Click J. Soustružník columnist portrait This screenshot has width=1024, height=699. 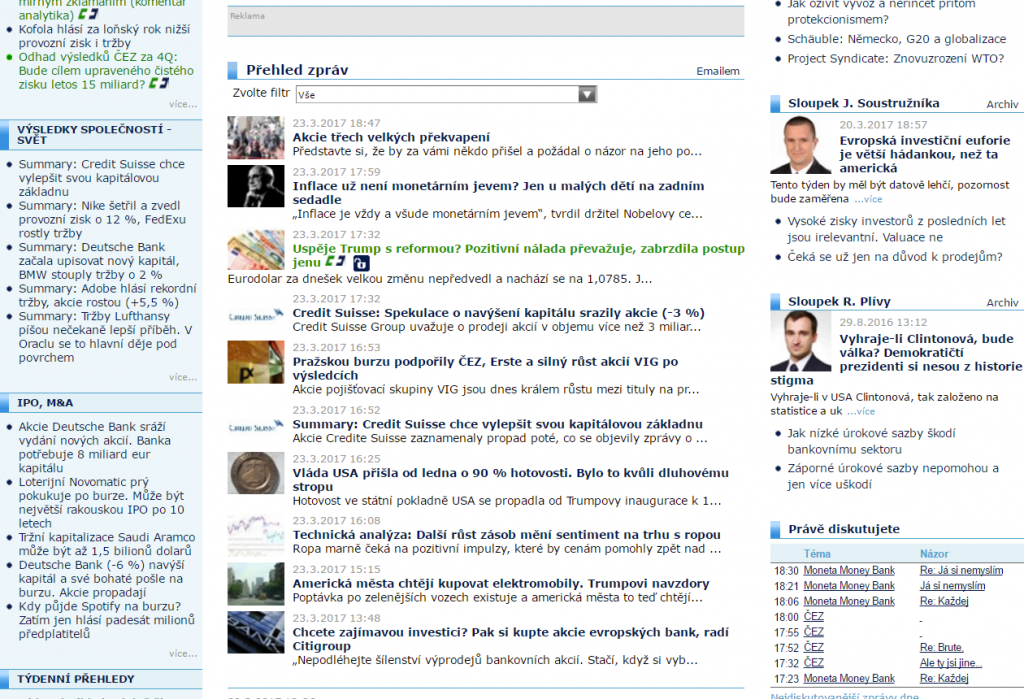click(x=800, y=146)
